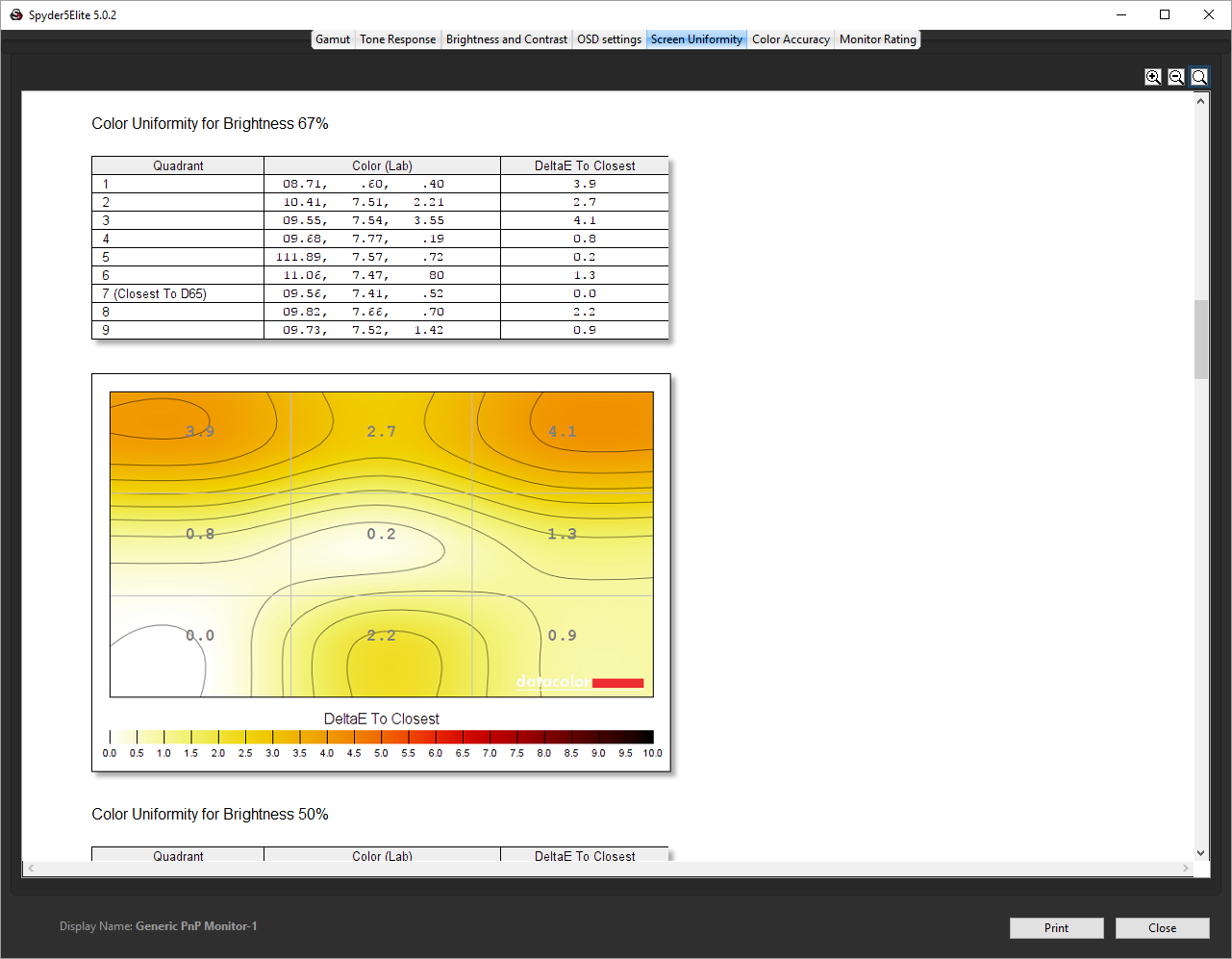Click the zoom in magnifier icon
Viewport: 1232px width, 959px height.
coord(1153,77)
